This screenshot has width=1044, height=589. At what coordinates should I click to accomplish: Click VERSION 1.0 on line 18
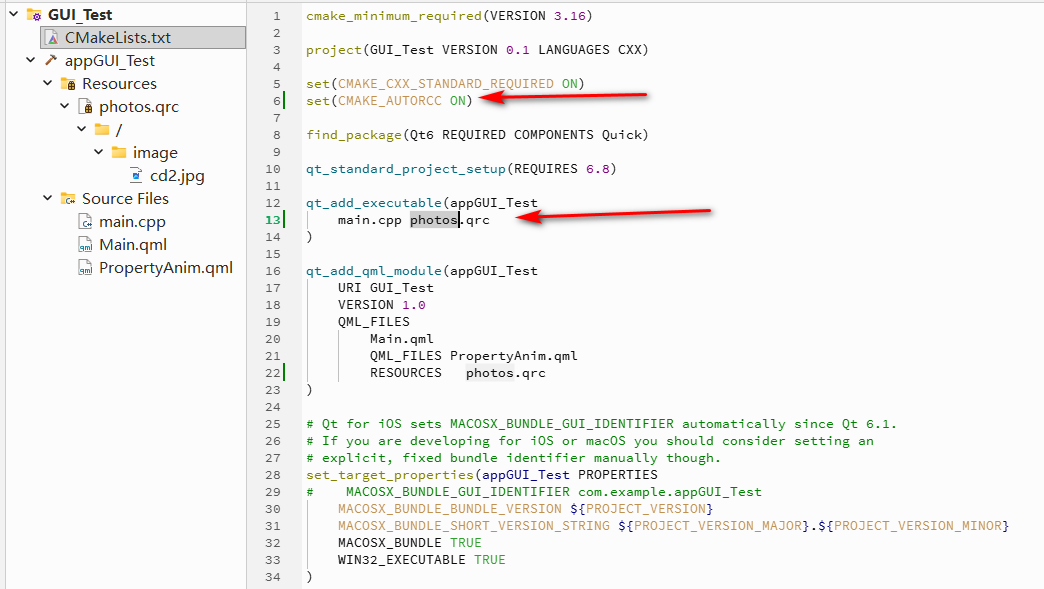point(382,305)
